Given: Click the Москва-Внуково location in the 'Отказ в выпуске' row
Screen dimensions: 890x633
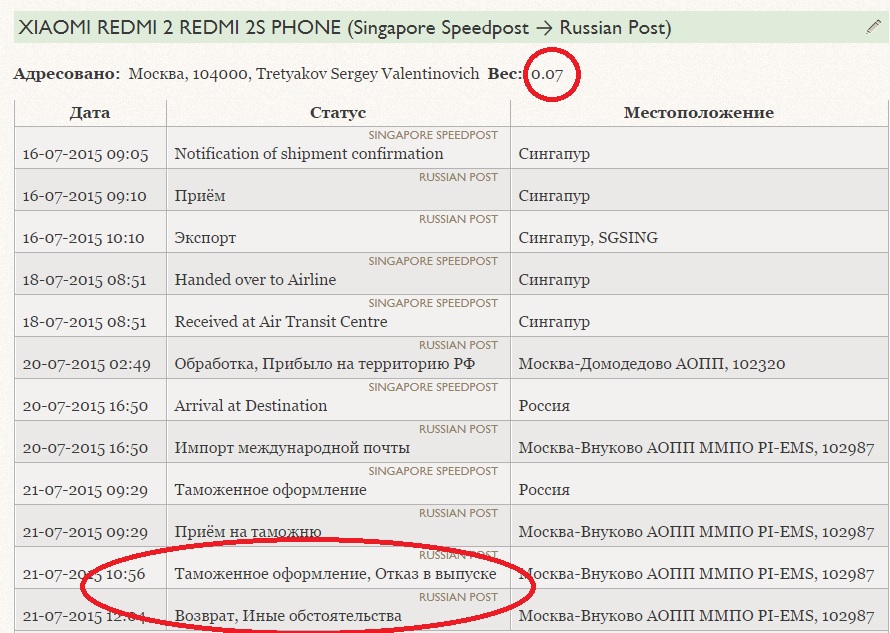Looking at the screenshot, I should pos(696,574).
